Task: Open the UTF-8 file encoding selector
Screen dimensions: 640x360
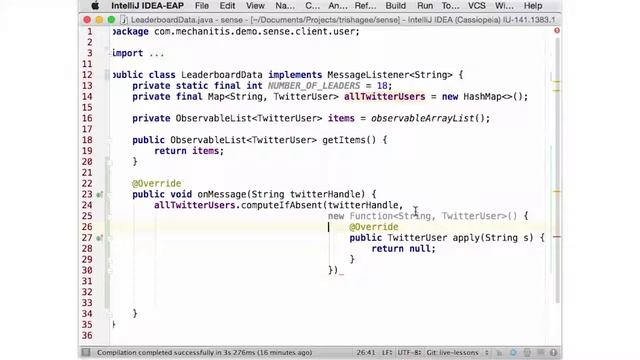Action: (409, 352)
